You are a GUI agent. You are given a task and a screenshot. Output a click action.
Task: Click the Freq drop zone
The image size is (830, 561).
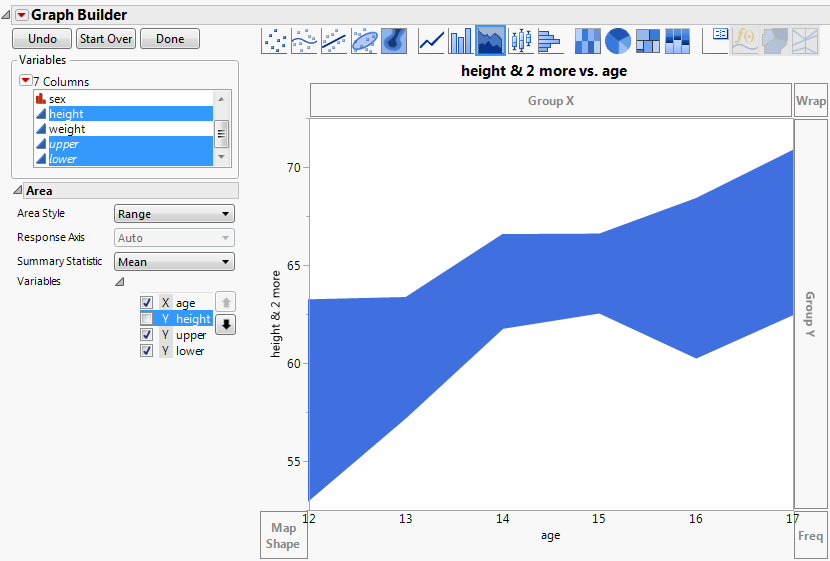coord(810,535)
